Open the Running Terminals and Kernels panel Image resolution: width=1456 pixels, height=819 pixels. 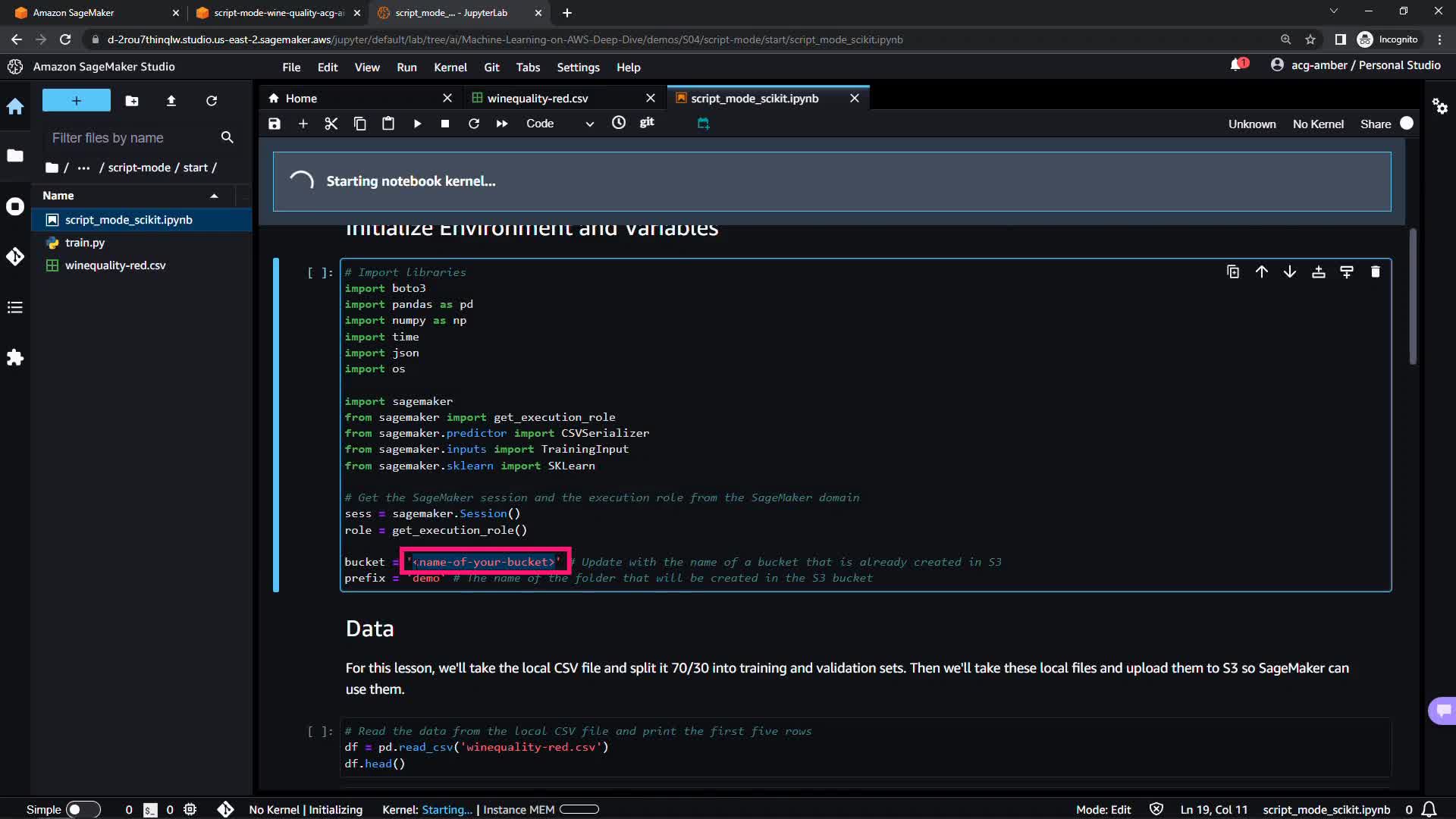point(15,206)
